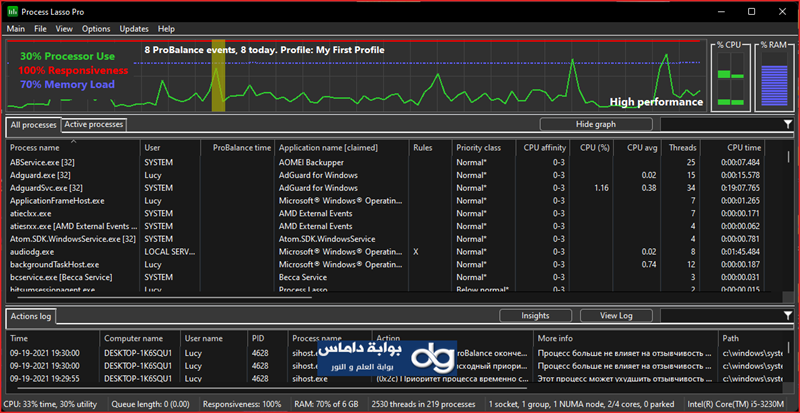Click the High performance power plan label
This screenshot has width=800, height=413.
(656, 102)
